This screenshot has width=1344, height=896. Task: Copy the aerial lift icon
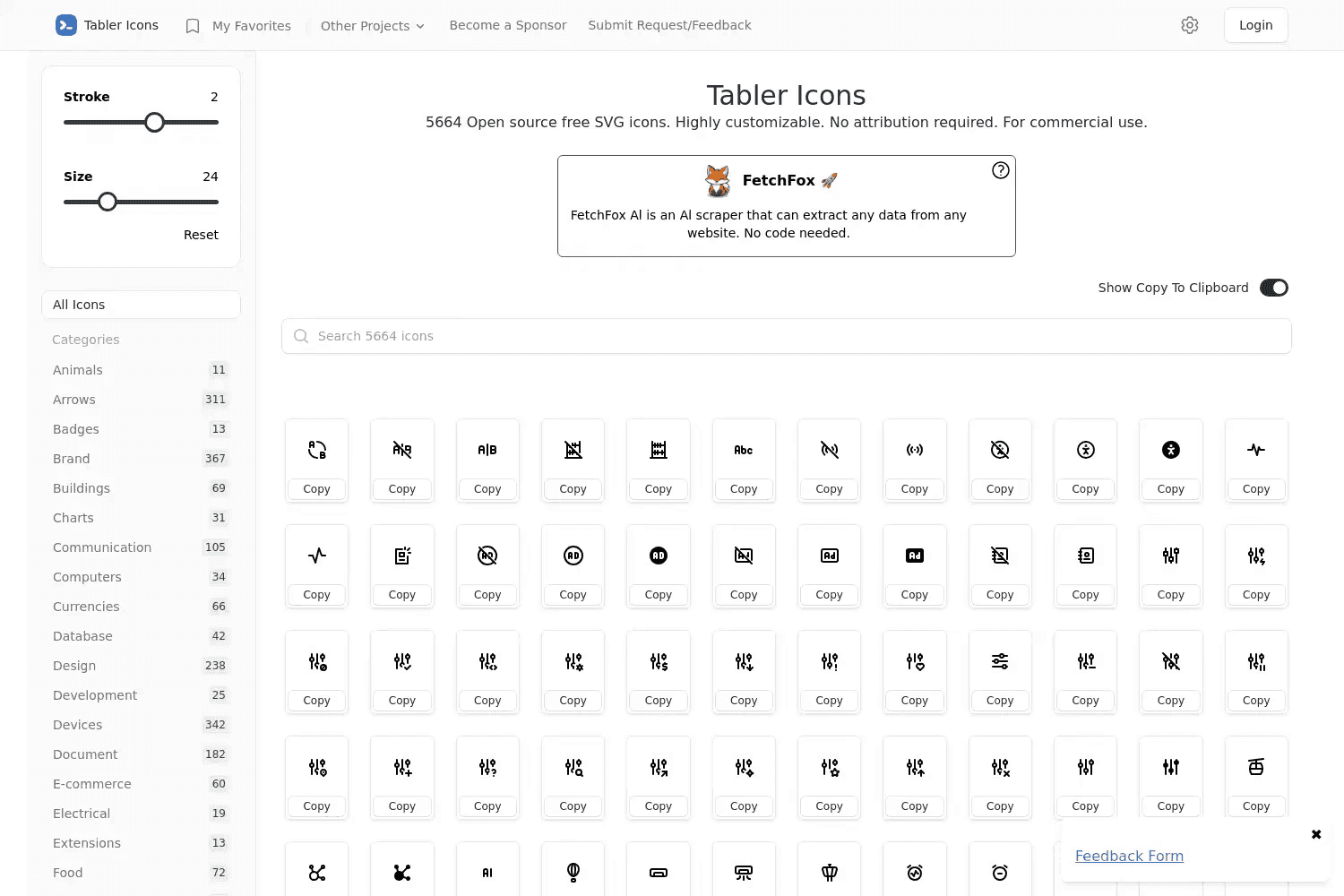pos(1256,806)
